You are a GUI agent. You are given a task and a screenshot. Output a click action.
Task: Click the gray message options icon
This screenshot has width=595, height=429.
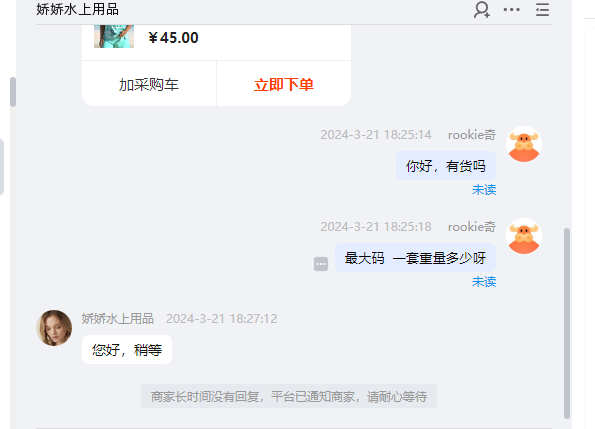321,264
